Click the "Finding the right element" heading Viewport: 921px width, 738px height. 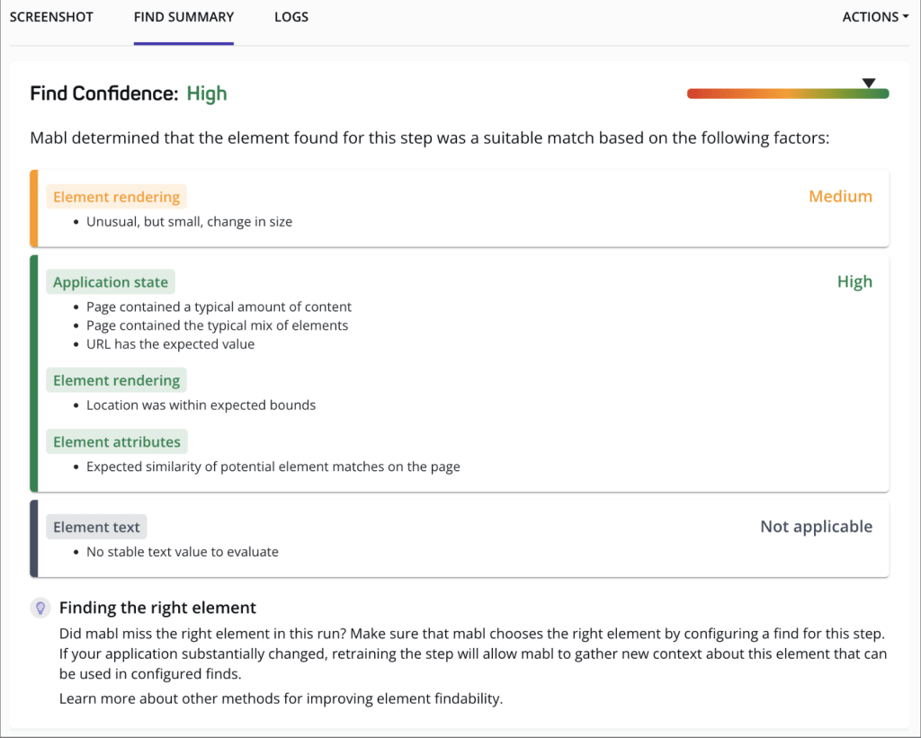click(x=157, y=608)
